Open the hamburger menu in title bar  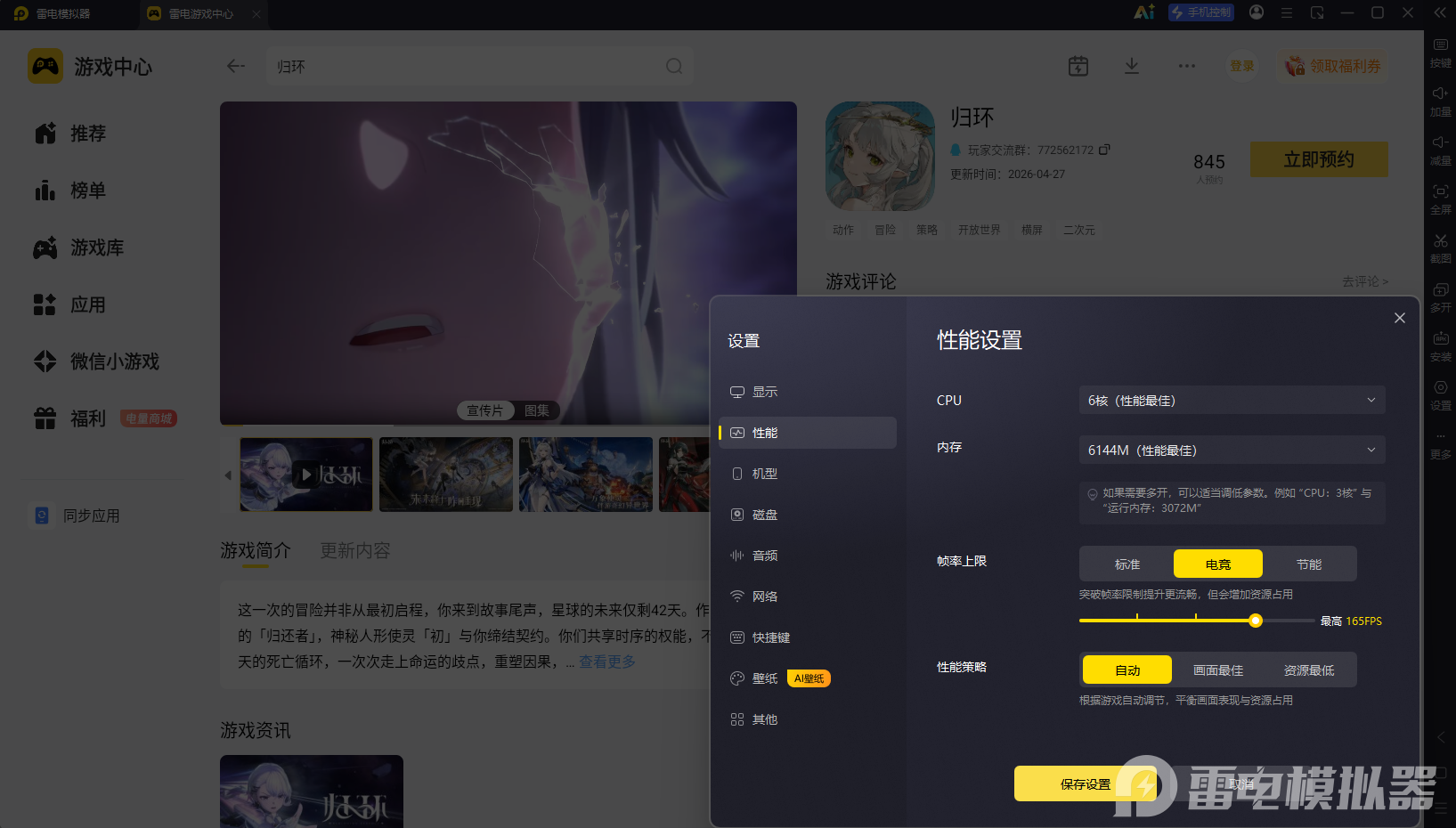tap(1287, 12)
